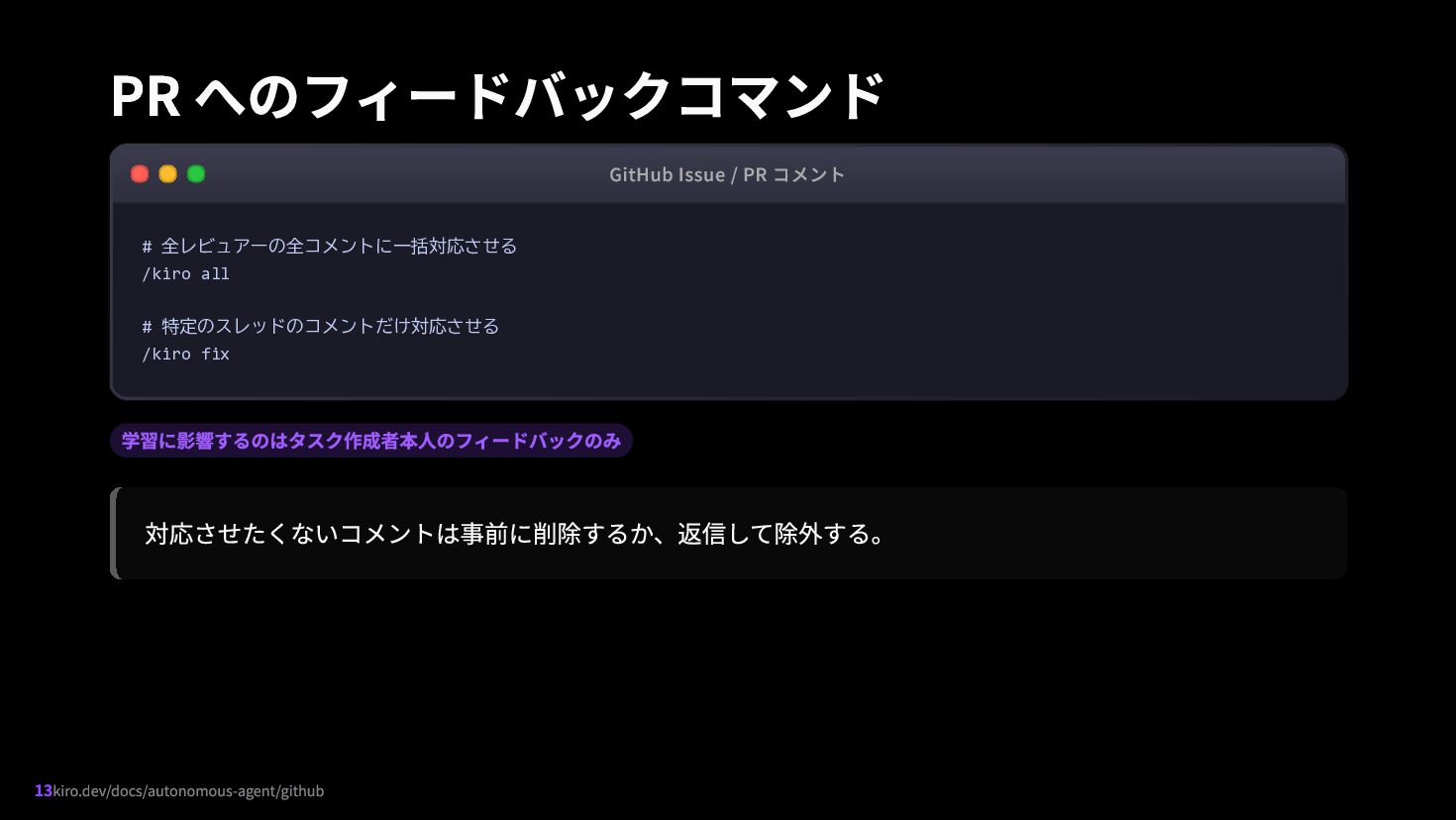
Task: Select the '/kiro fix' command line
Action: pos(186,355)
